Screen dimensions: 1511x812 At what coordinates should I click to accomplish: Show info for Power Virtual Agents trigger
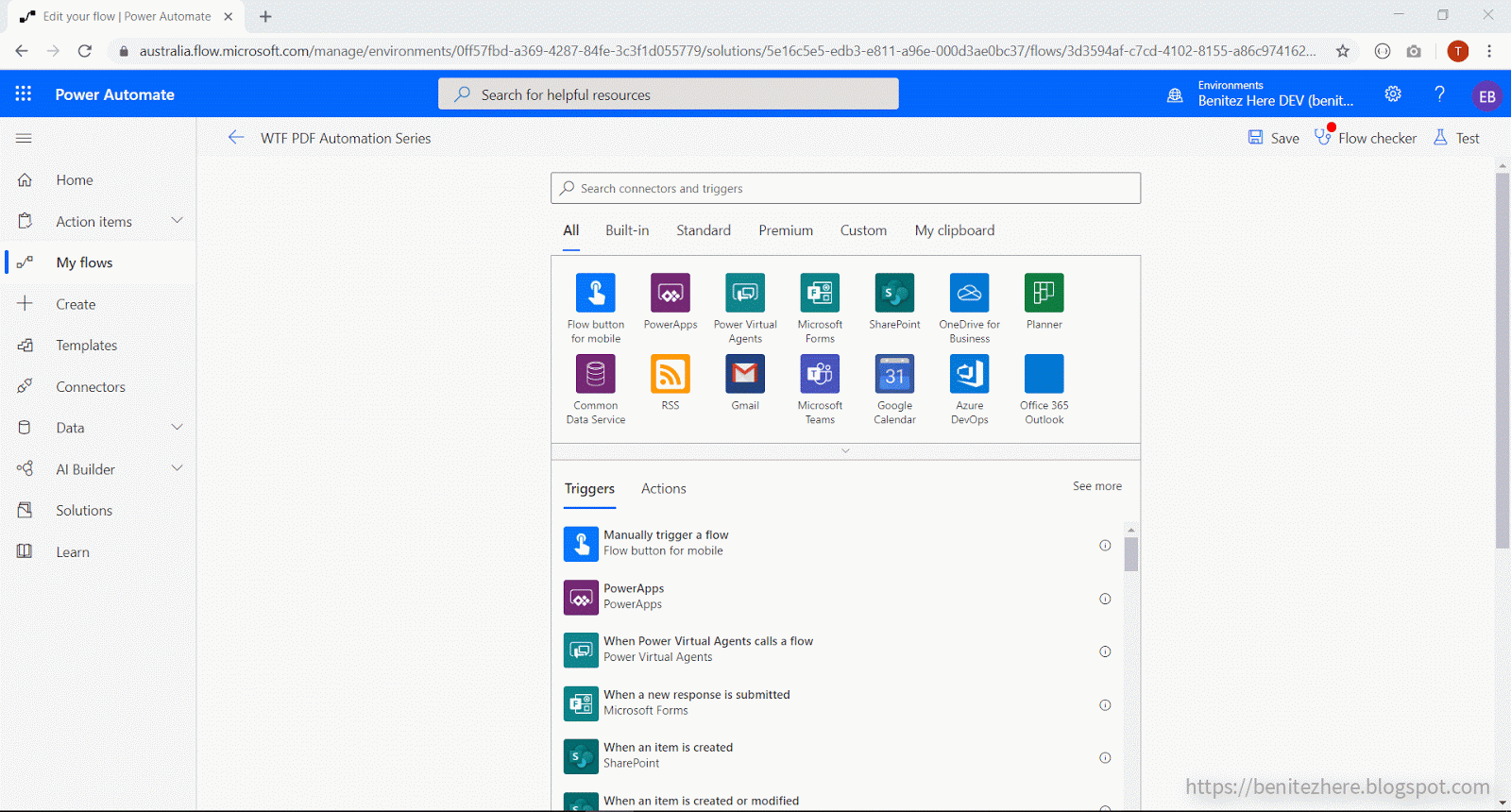coord(1105,651)
